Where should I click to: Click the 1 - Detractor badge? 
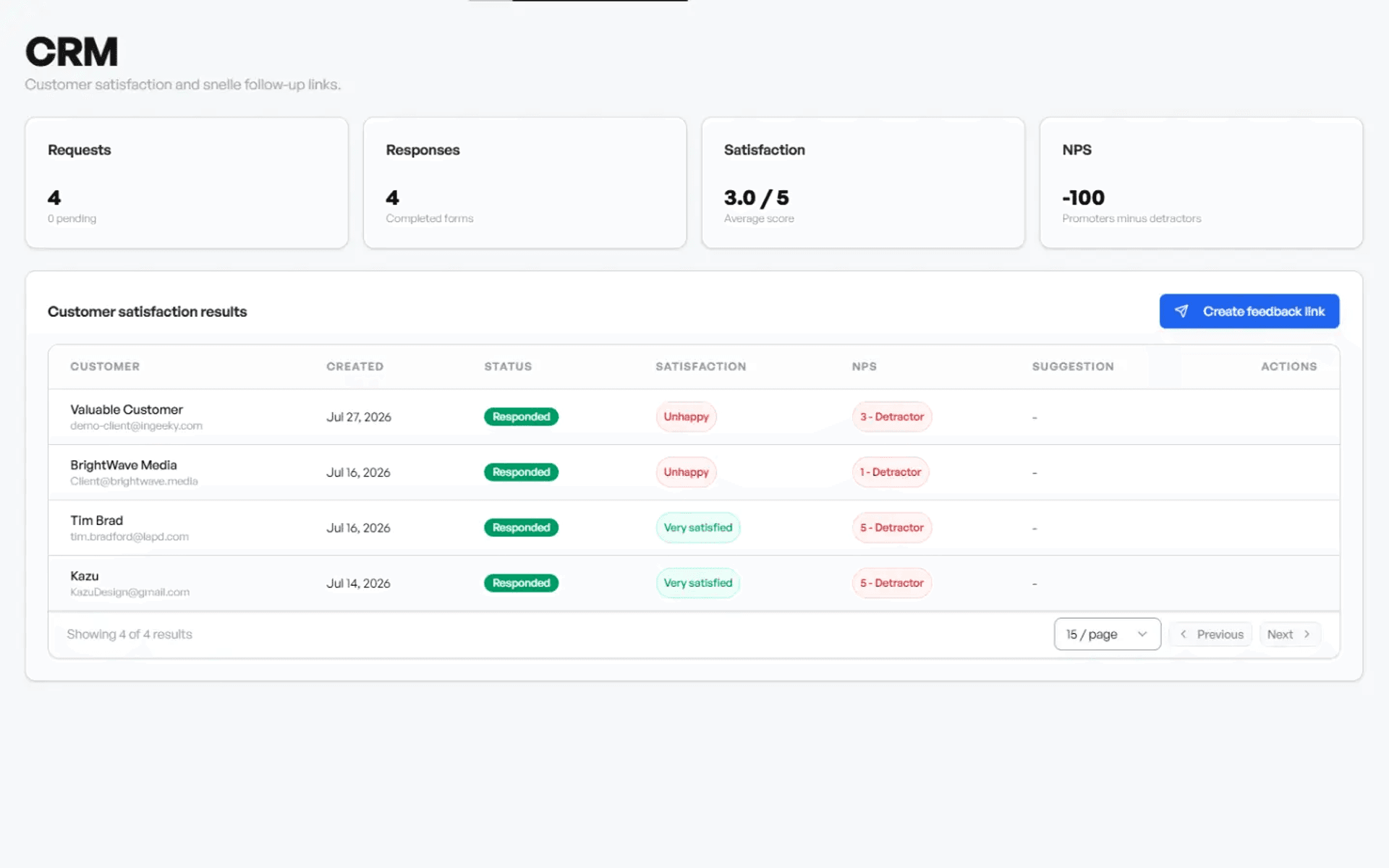(891, 472)
